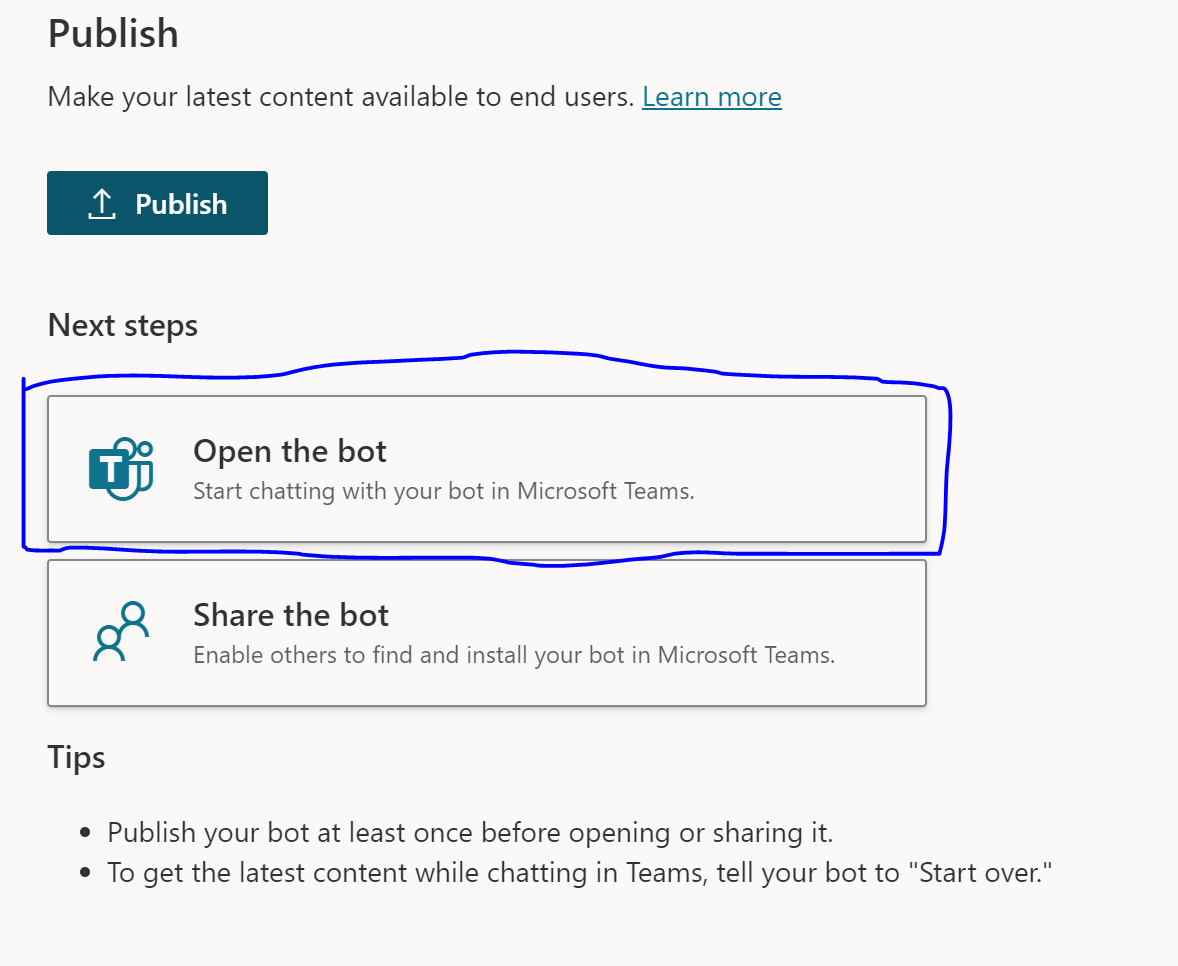This screenshot has height=966, width=1178.
Task: Click the "Share the bot" title text
Action: point(290,615)
